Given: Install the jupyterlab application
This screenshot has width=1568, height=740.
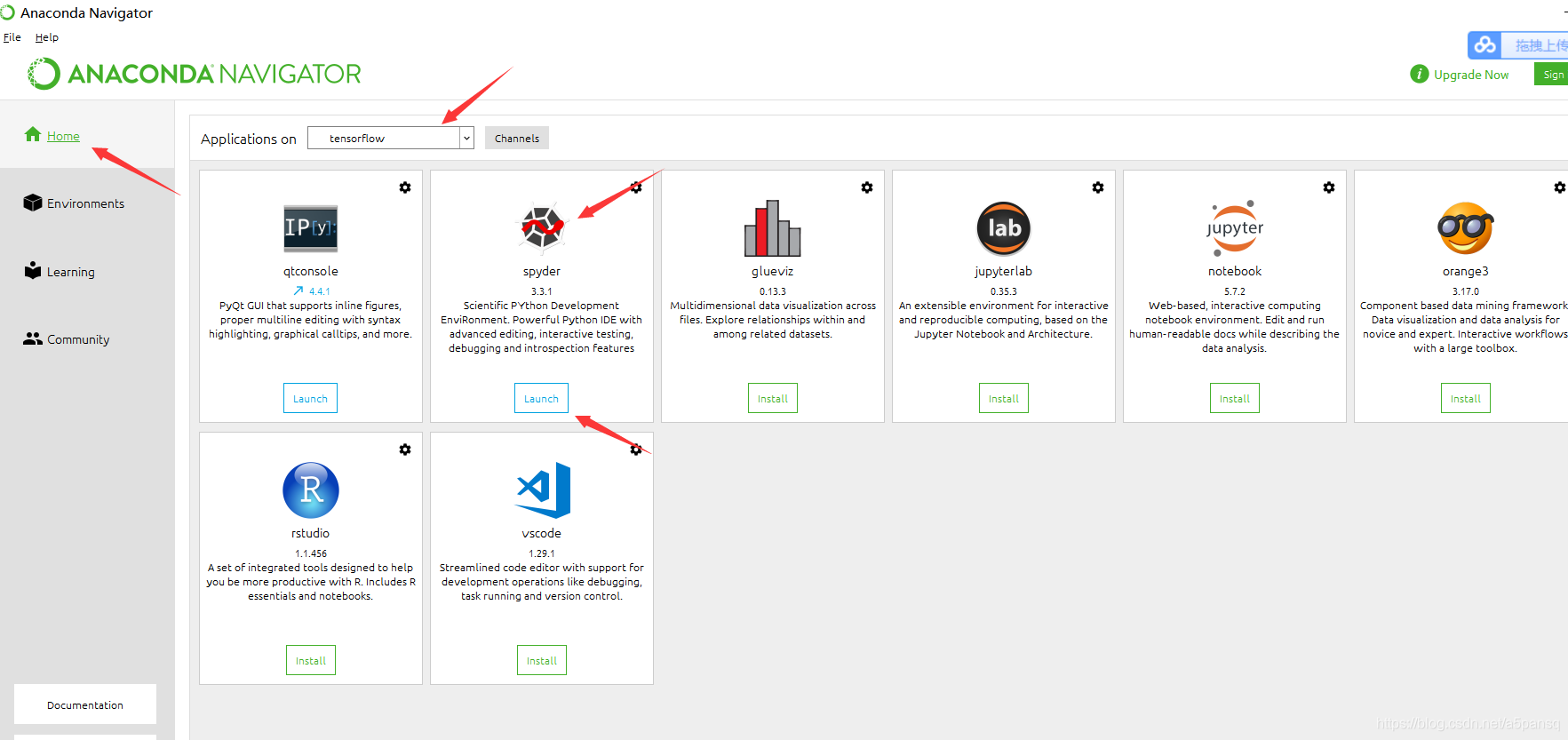Looking at the screenshot, I should (1004, 398).
